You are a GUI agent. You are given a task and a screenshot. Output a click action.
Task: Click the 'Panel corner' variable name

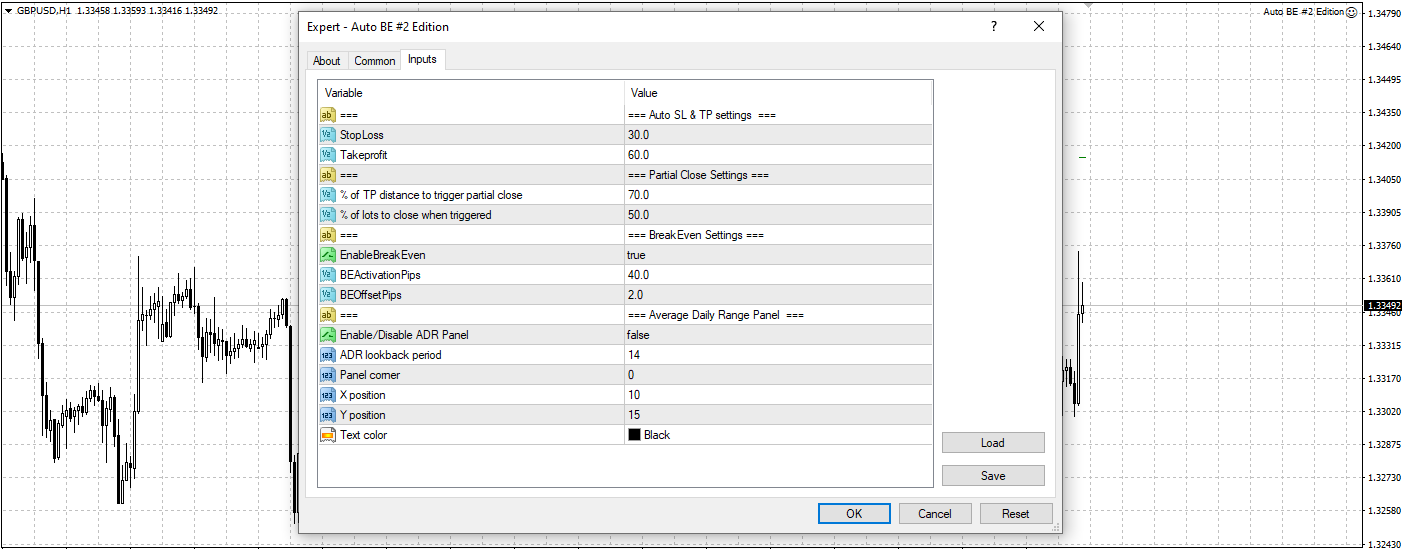pos(369,375)
